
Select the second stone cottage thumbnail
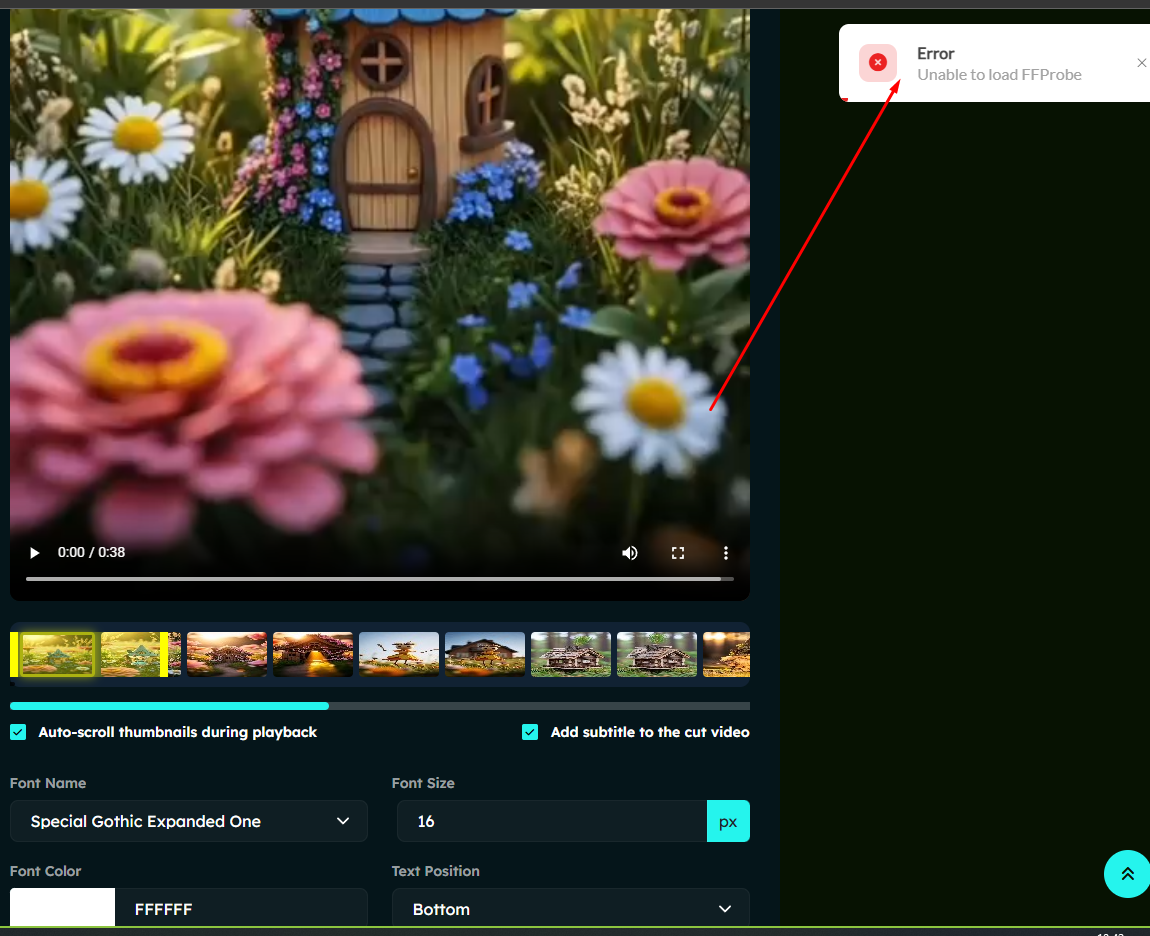tap(656, 654)
